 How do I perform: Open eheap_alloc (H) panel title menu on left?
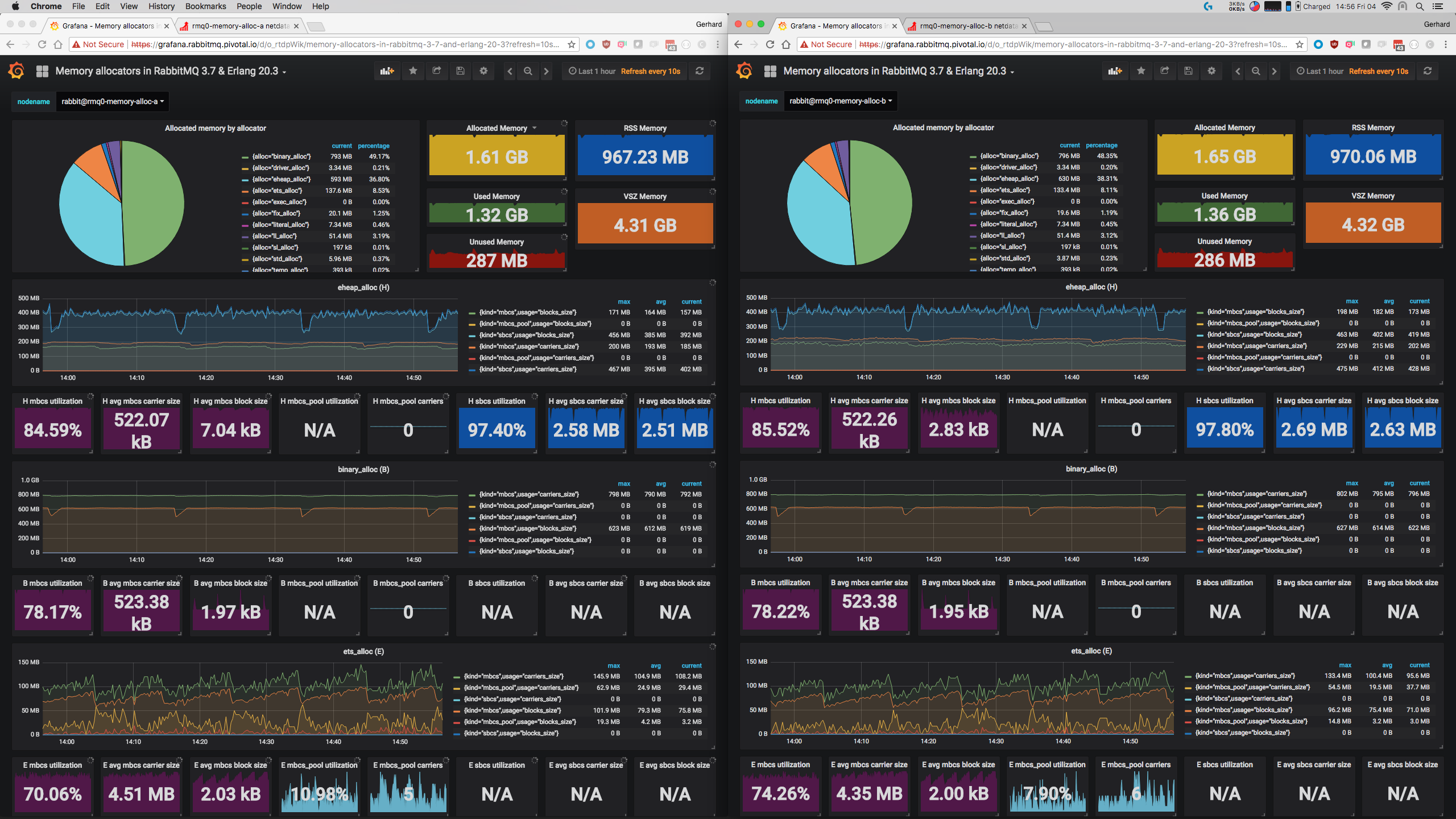363,287
